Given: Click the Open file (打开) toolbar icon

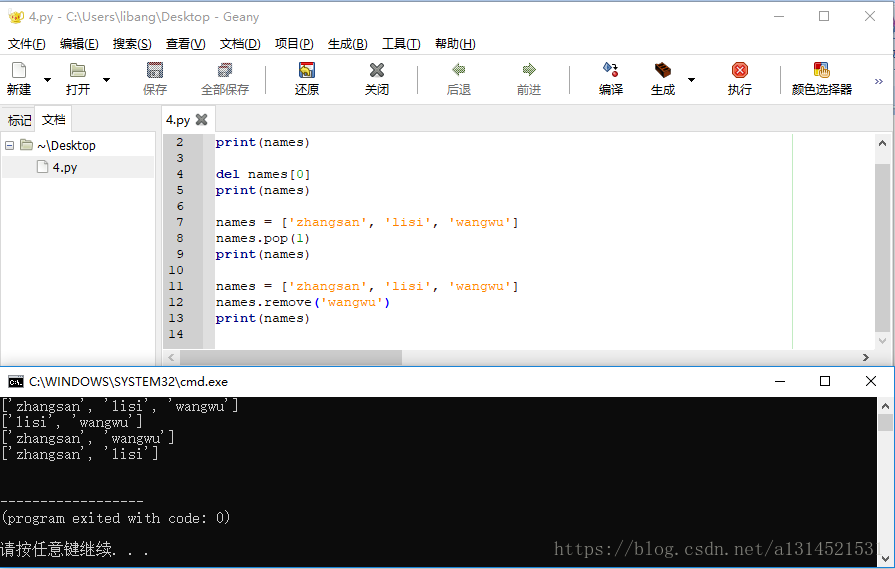Looking at the screenshot, I should 78,70.
